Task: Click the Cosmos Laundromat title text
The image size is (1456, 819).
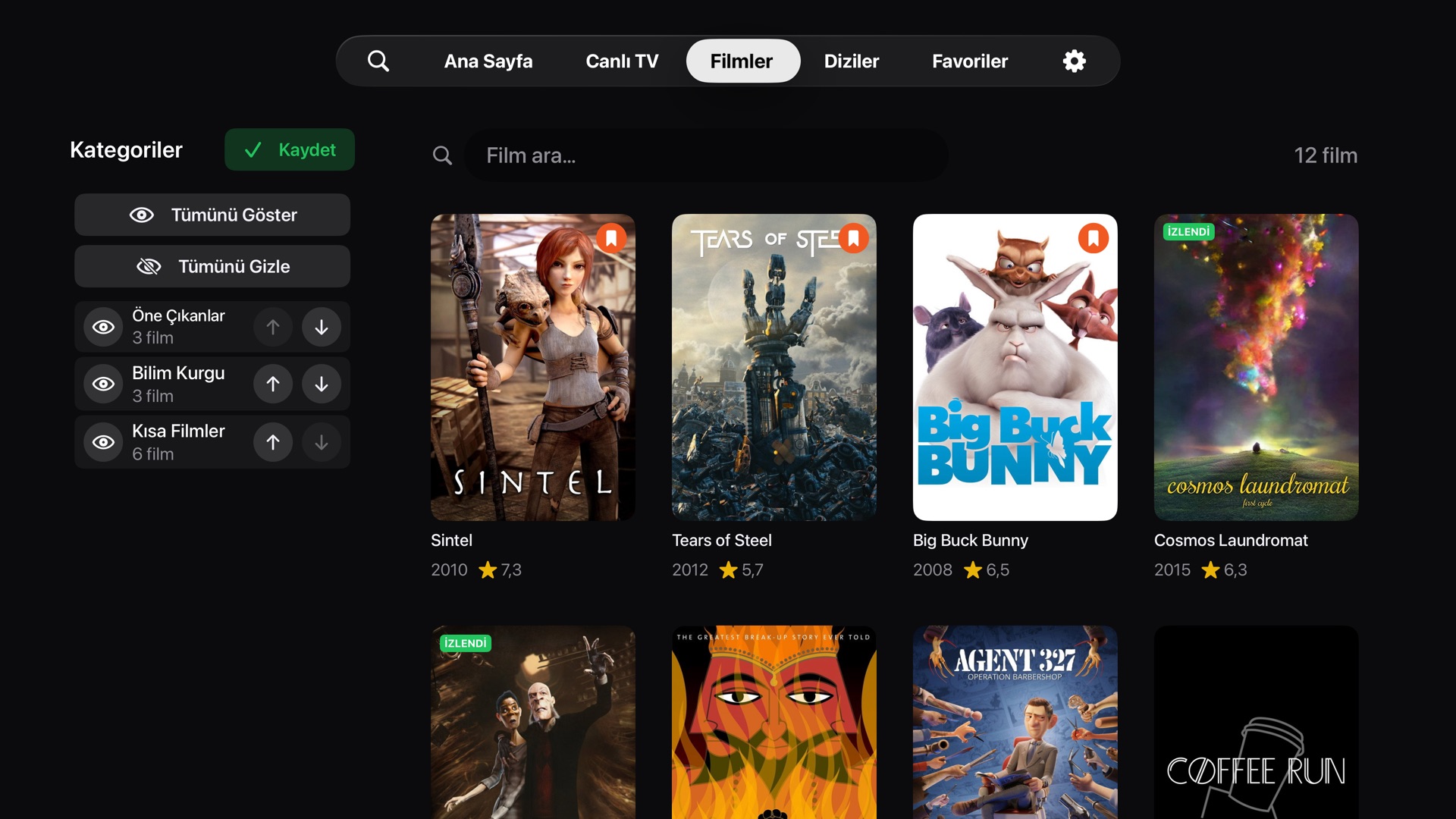Action: (1231, 540)
